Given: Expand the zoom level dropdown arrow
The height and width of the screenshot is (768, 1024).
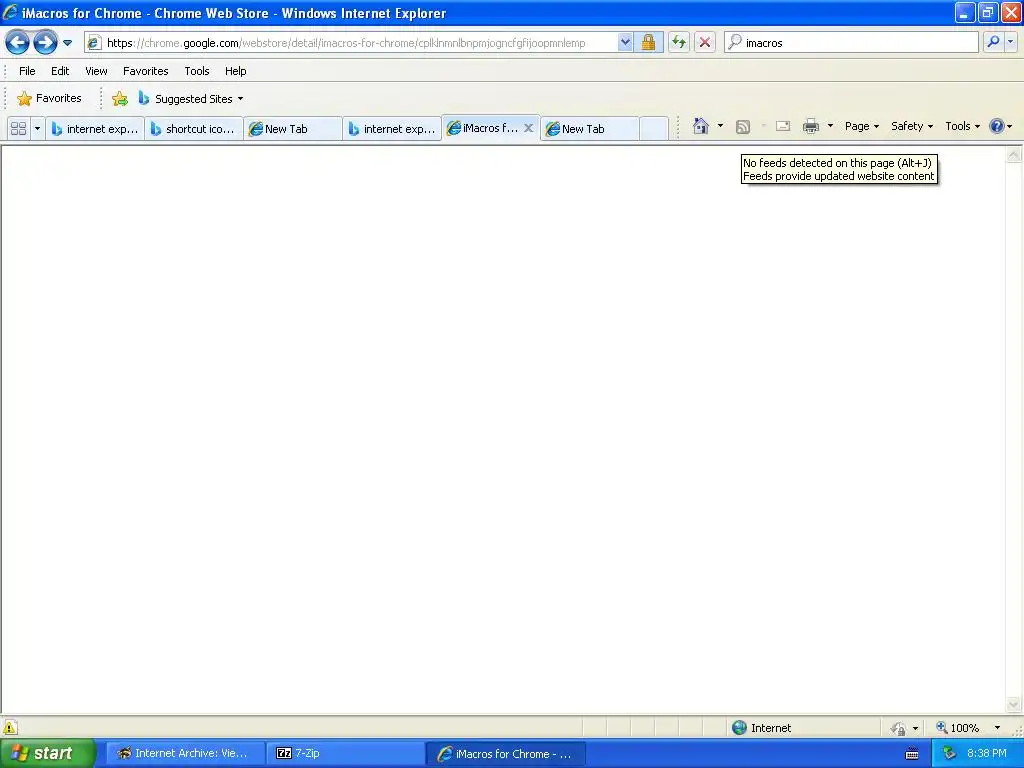Looking at the screenshot, I should (997, 728).
